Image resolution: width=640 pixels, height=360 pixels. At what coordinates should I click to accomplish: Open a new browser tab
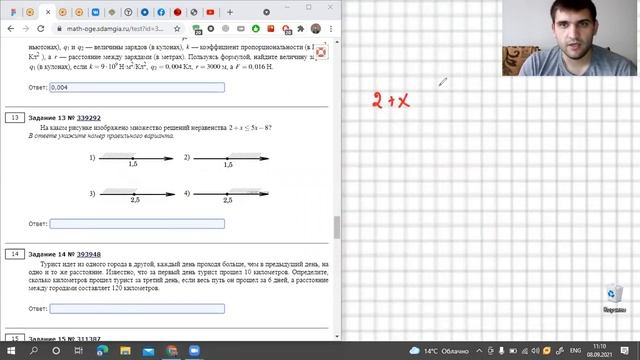(x=230, y=12)
